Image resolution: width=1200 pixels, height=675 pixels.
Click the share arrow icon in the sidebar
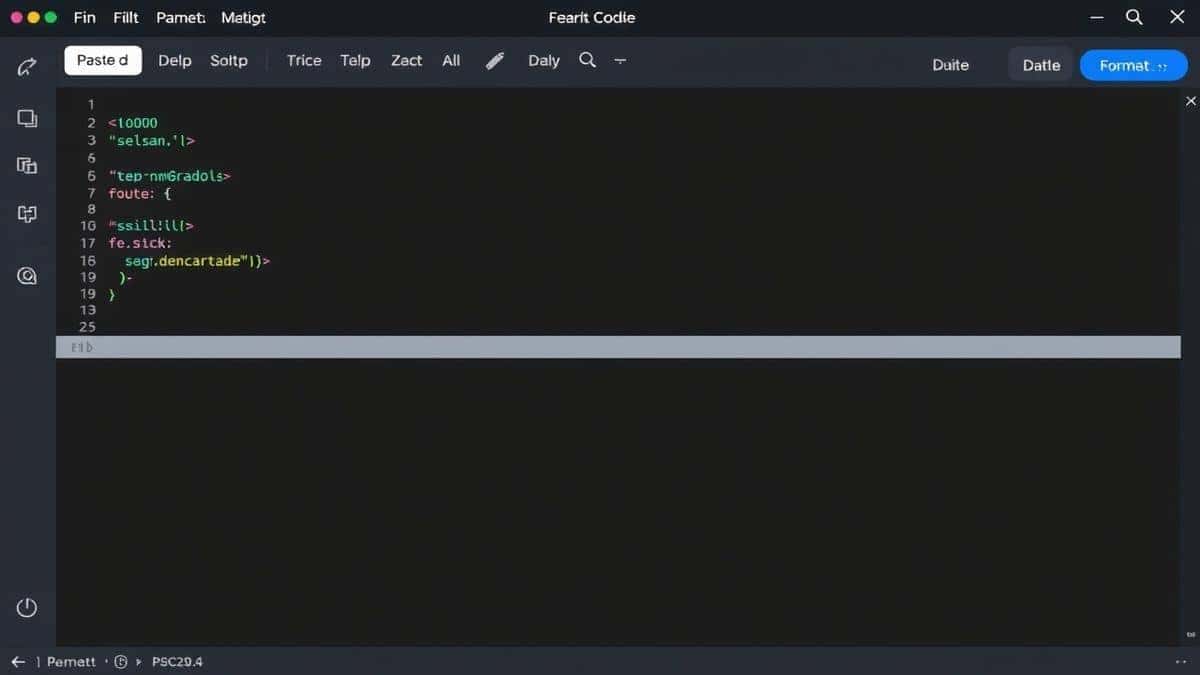click(x=27, y=66)
